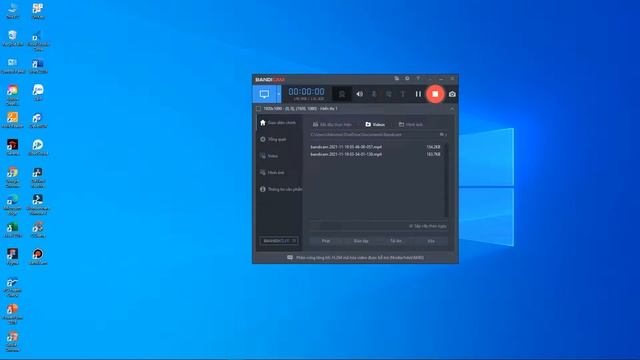
Task: Open the Google Chrome desktop shortcut
Action: click(13, 177)
